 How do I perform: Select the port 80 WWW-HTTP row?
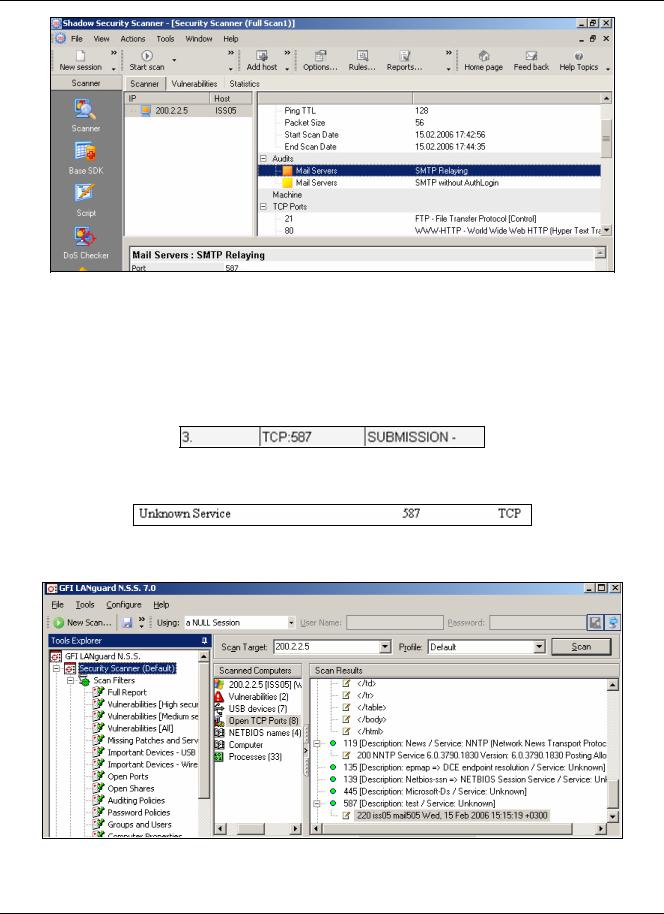(429, 230)
